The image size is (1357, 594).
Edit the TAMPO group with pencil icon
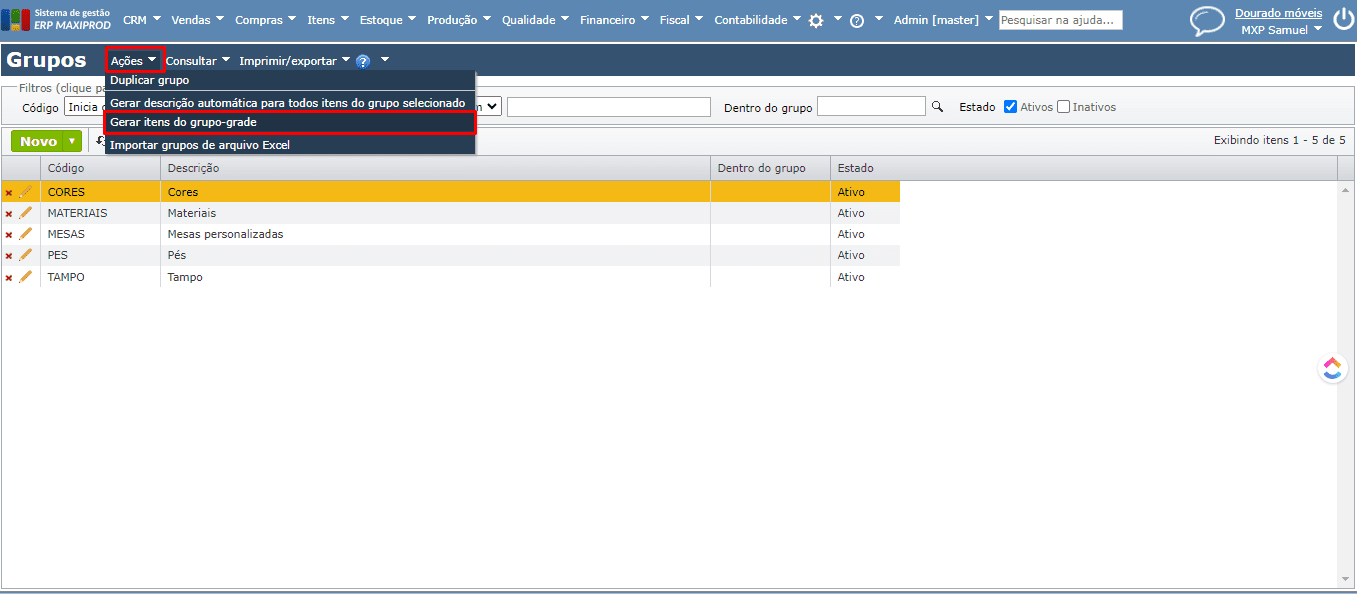pos(26,277)
